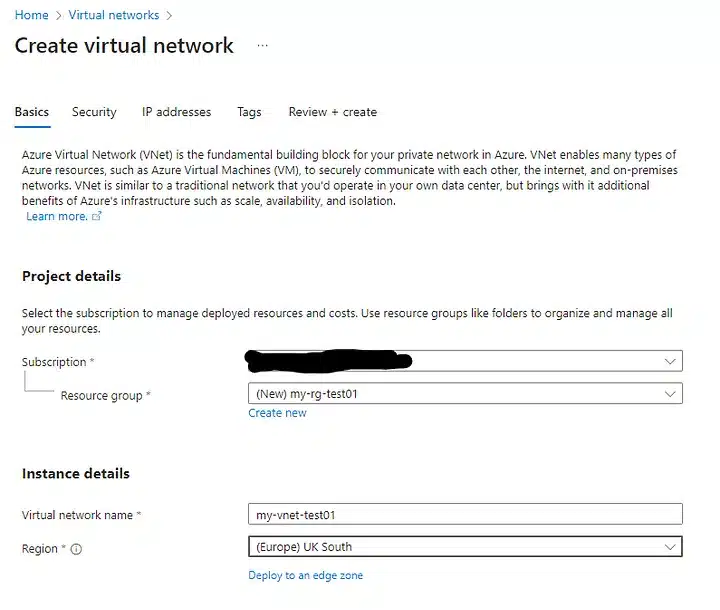720x610 pixels.
Task: Switch to the Security tab
Action: pos(94,112)
